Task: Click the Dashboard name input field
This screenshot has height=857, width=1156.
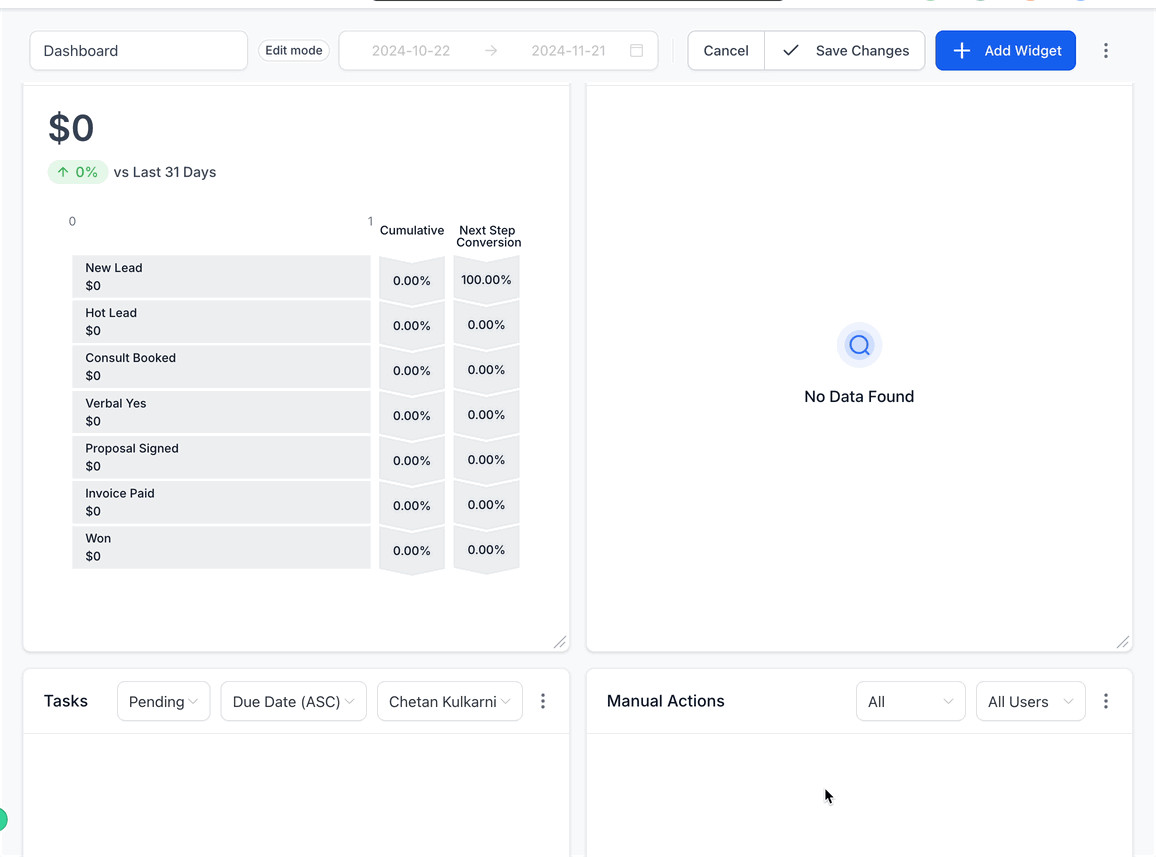Action: [139, 51]
